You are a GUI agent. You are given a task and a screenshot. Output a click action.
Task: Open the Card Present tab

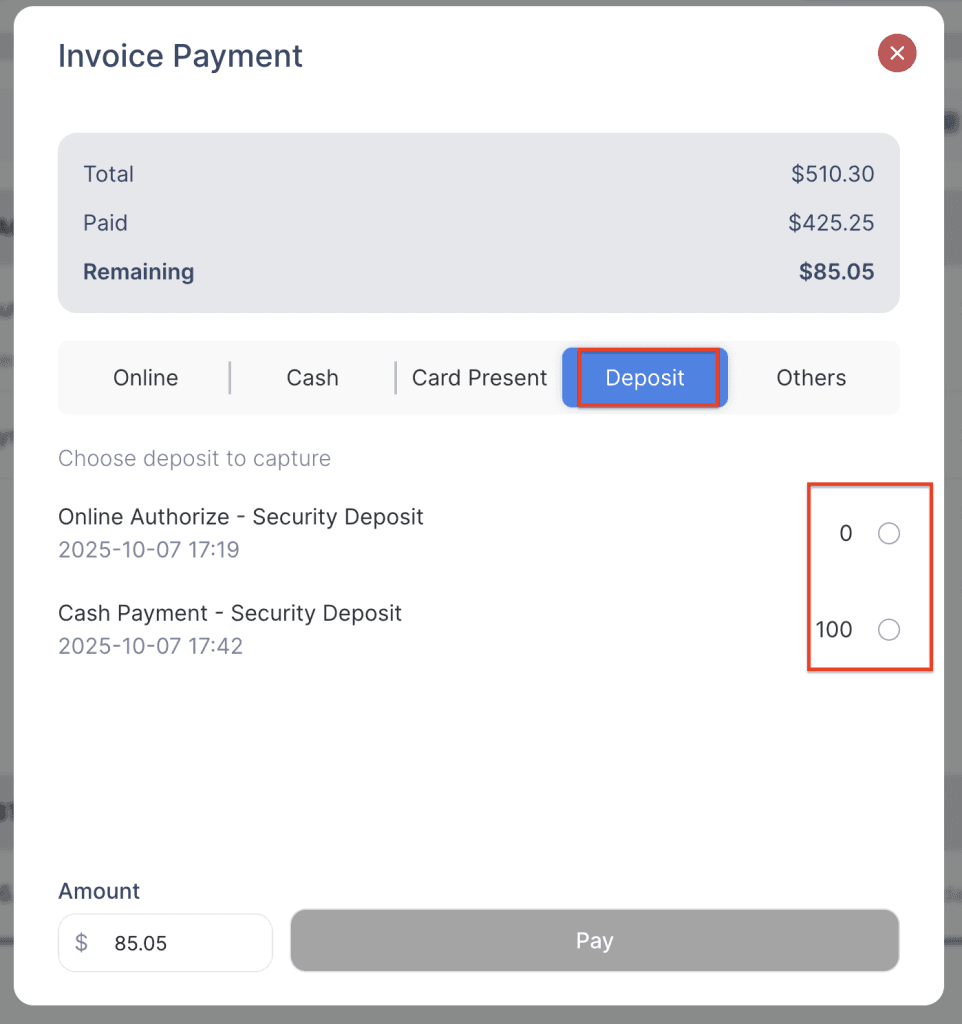(x=479, y=378)
